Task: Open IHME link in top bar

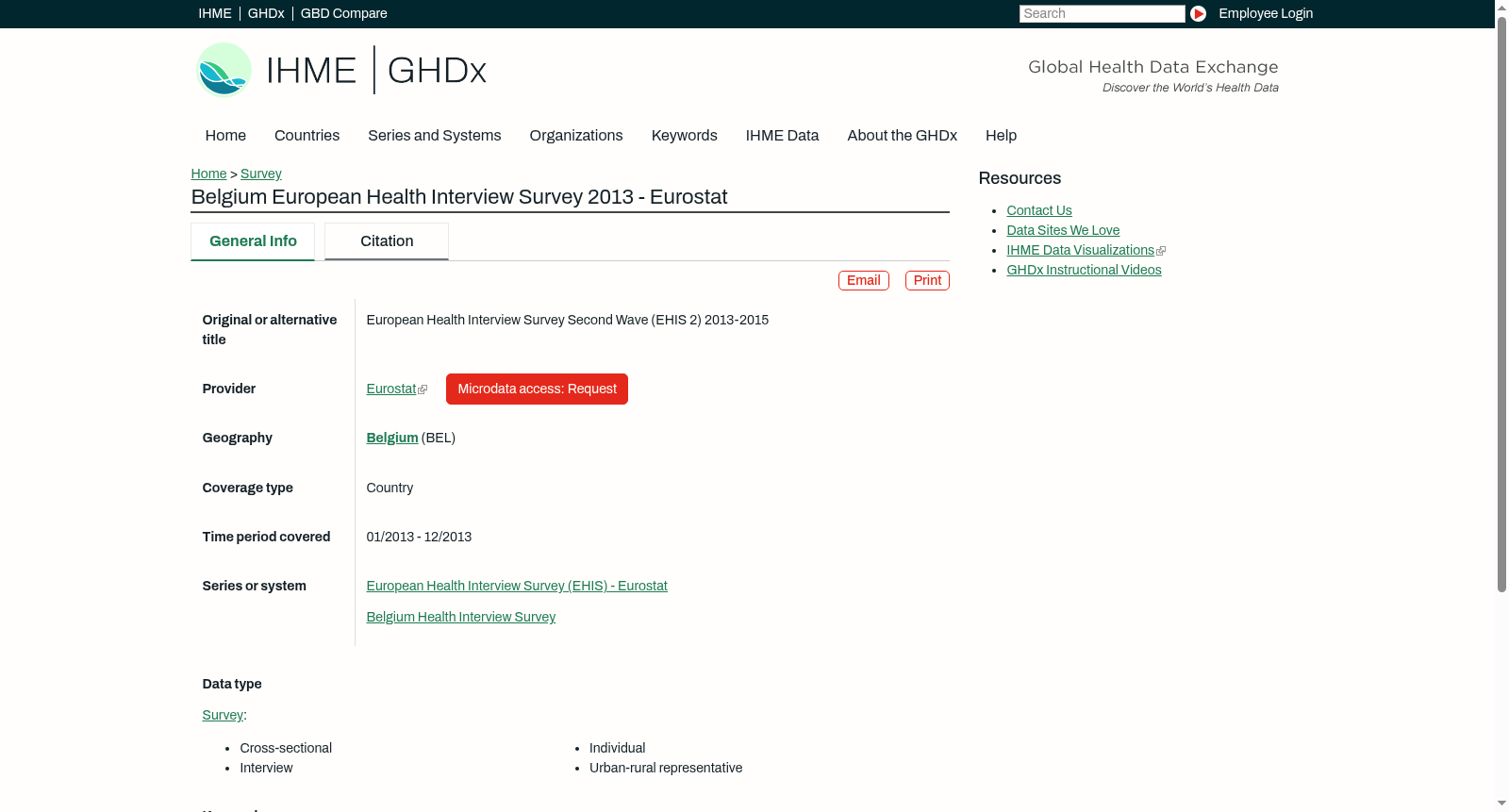Action: (x=215, y=13)
